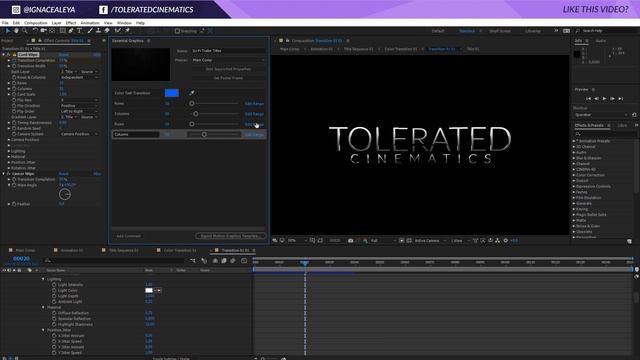
Task: Toggle the Light Intensity stopwatch in timeline
Action: point(54,284)
